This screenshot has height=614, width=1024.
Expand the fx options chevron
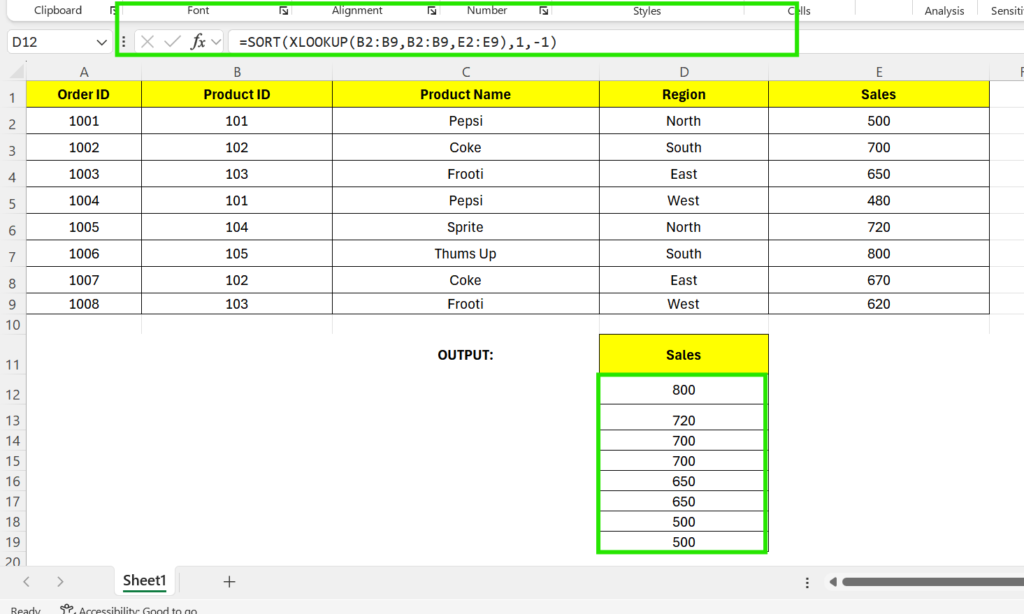pos(216,42)
